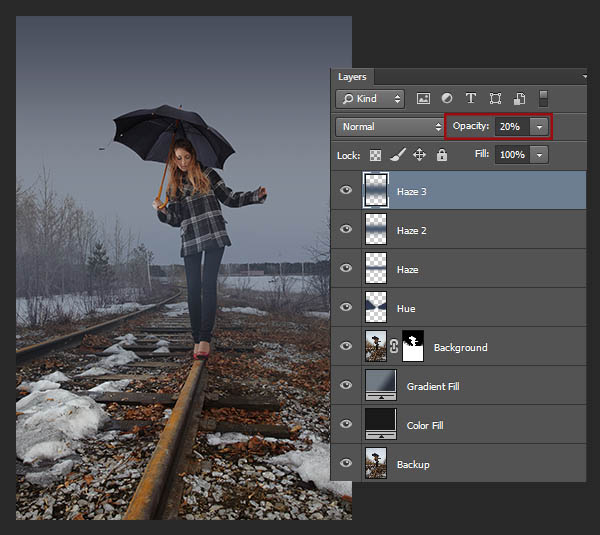Open the Fill percentage dropdown arrow
The height and width of the screenshot is (535, 600).
[540, 155]
